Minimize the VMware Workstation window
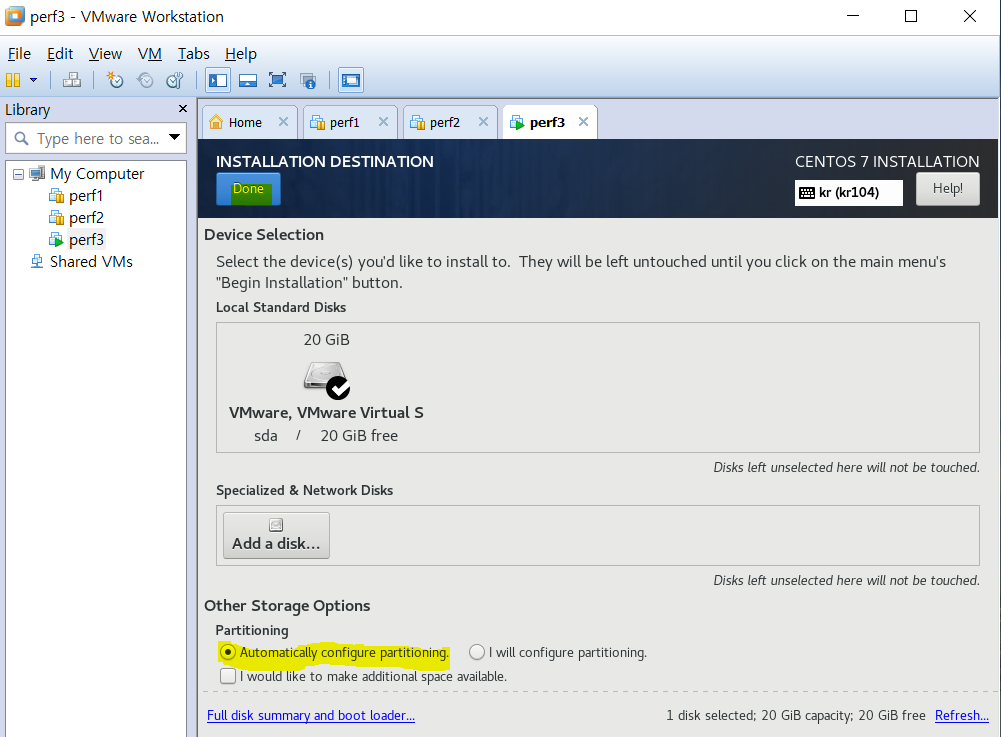Viewport: 1001px width, 737px height. pyautogui.click(x=853, y=17)
